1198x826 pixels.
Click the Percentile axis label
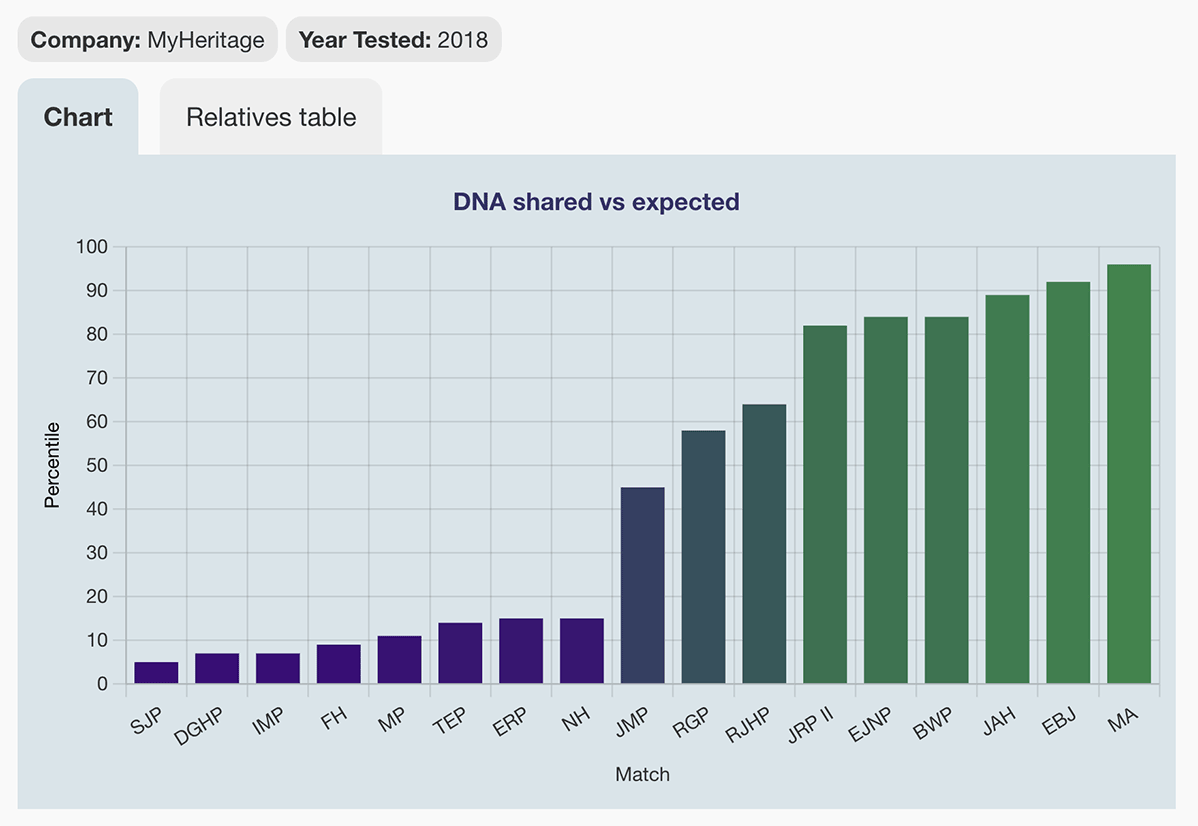(x=51, y=464)
